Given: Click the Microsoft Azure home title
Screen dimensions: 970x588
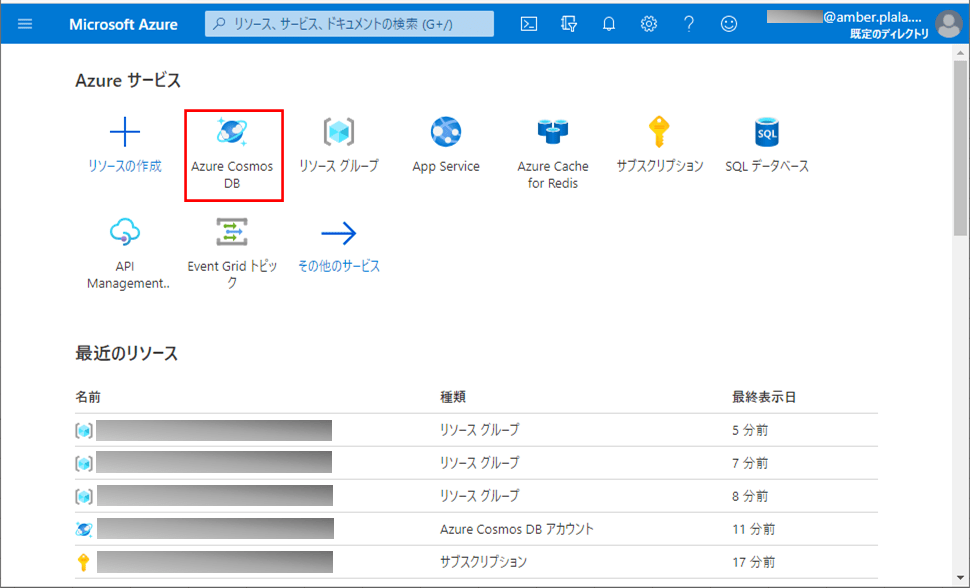Looking at the screenshot, I should pos(123,24).
